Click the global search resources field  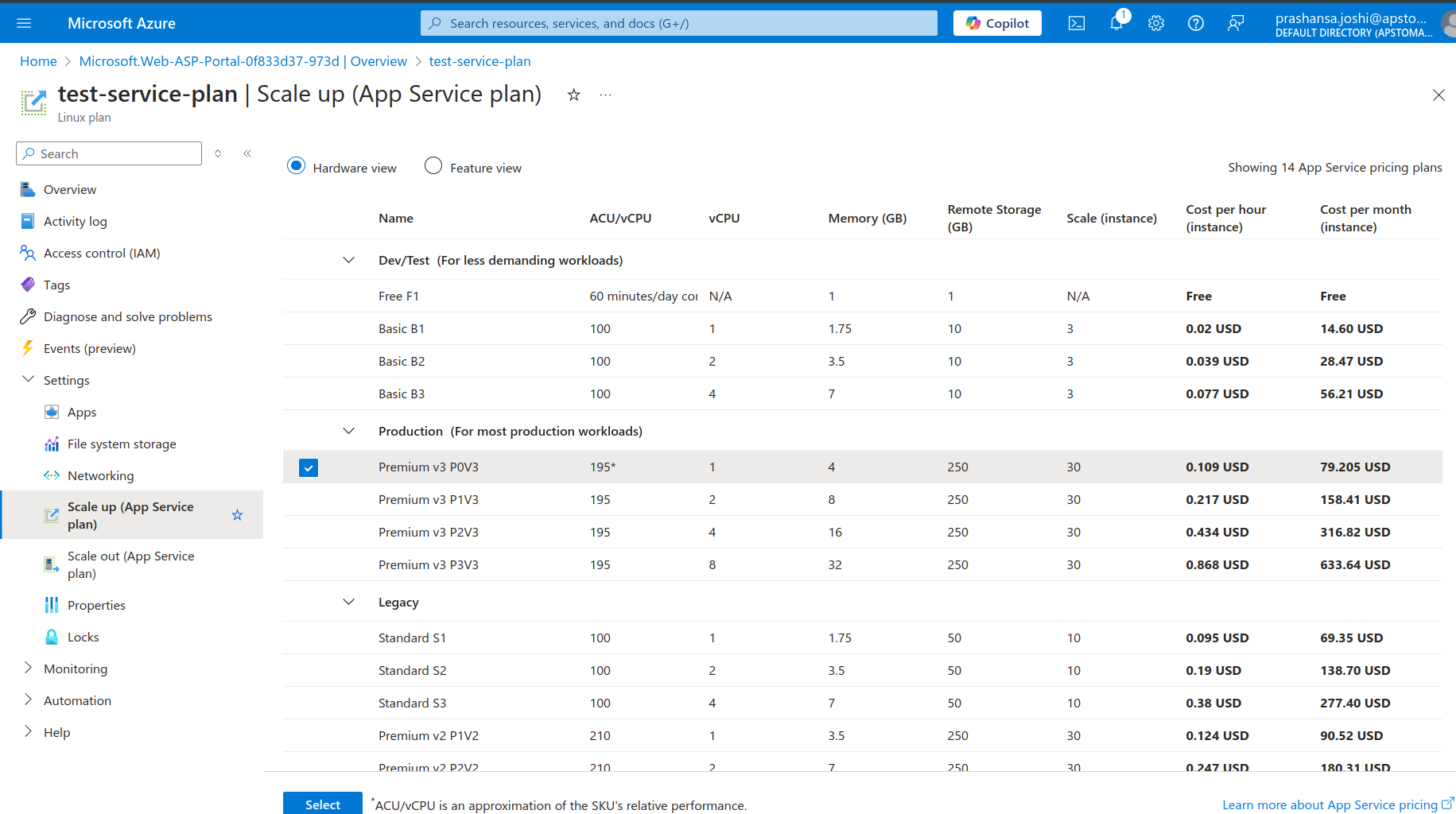[678, 23]
